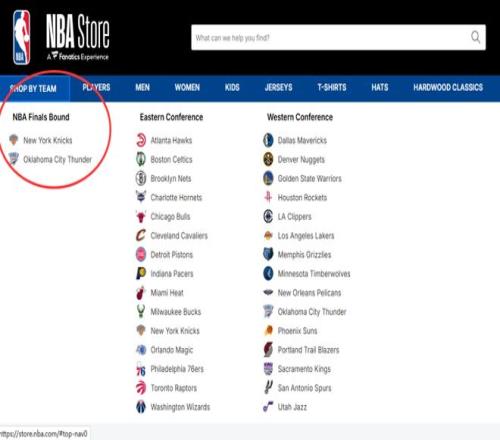This screenshot has height=440, width=500.
Task: Open the Players navigation item
Action: [x=96, y=88]
